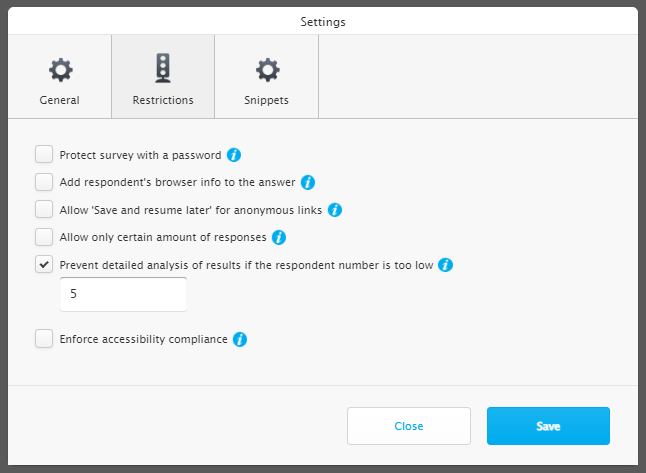Viewport: 646px width, 473px height.
Task: View info on limiting response amount
Action: coord(279,237)
